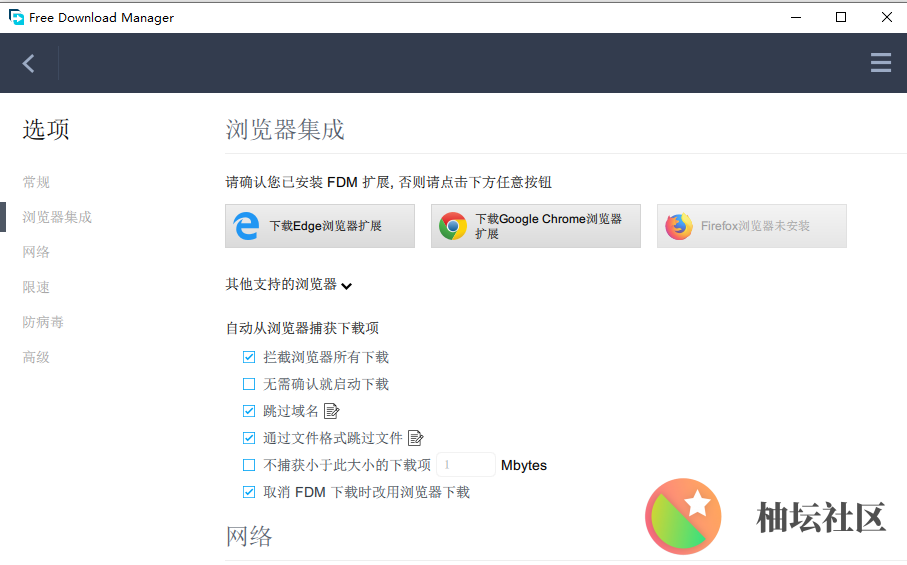The height and width of the screenshot is (565, 907).
Task: Open the 常规 settings section
Action: click(36, 182)
